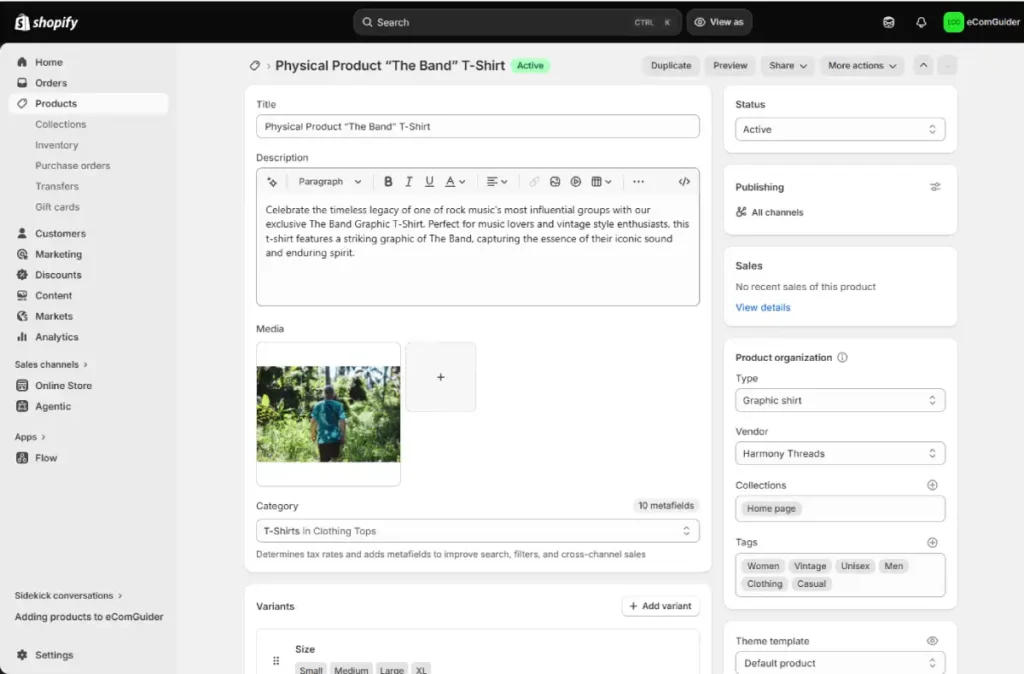Open Gift cards submenu item
1024x674 pixels.
pyautogui.click(x=57, y=207)
